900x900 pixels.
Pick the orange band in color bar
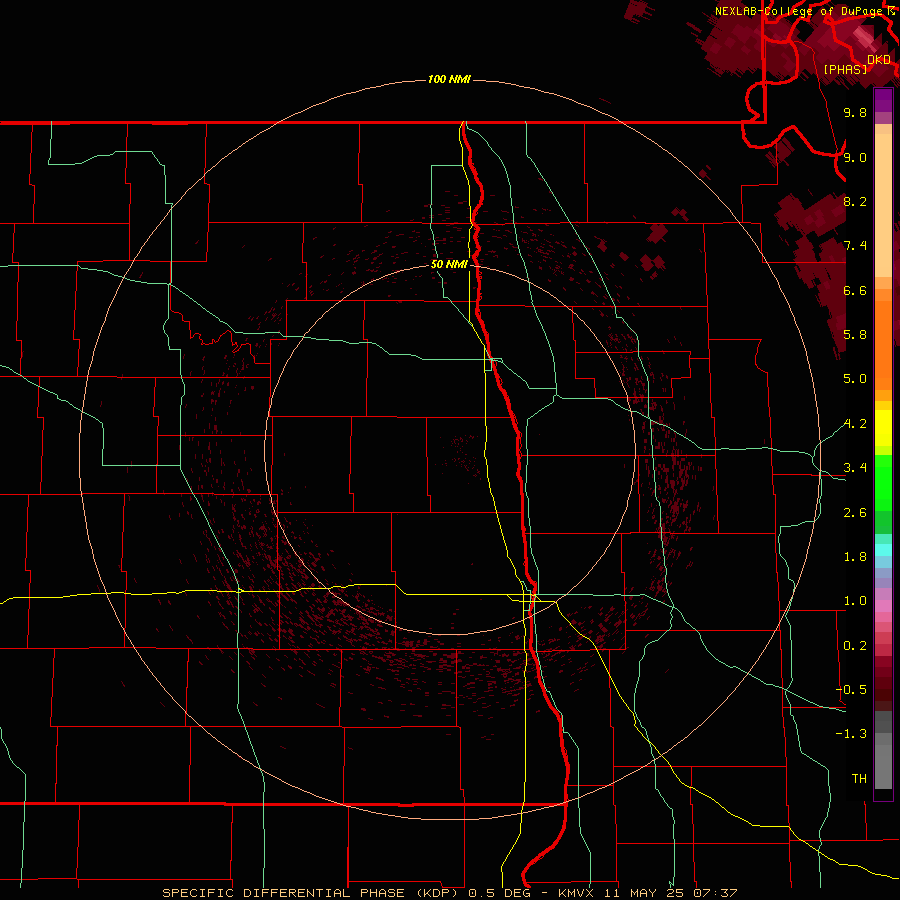pyautogui.click(x=883, y=345)
